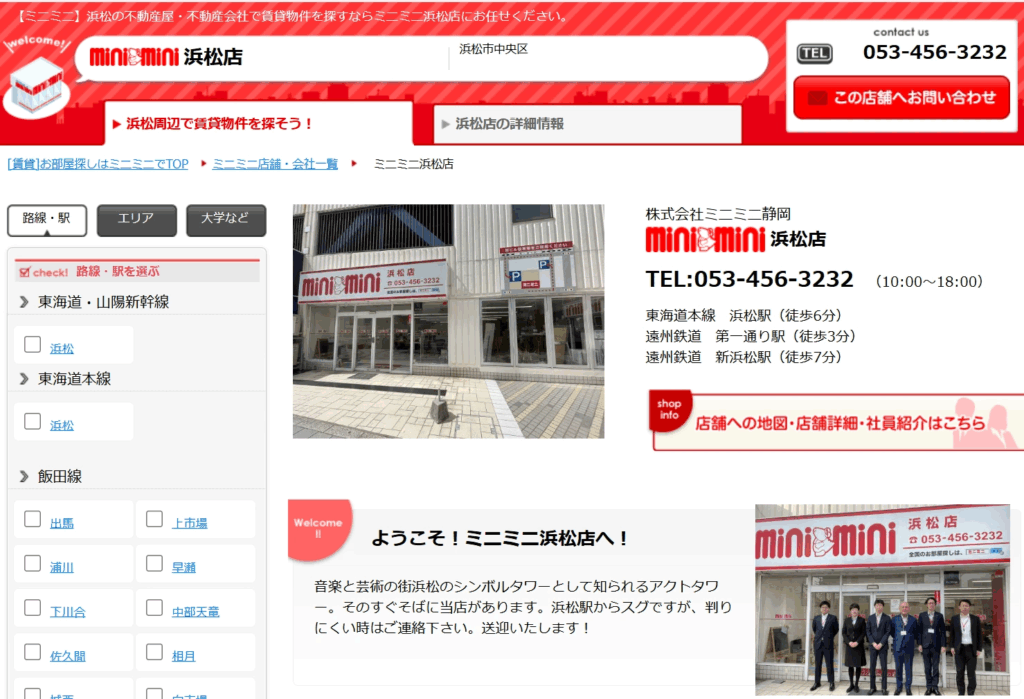Toggle the 飯田線 line section chevron

click(24, 477)
